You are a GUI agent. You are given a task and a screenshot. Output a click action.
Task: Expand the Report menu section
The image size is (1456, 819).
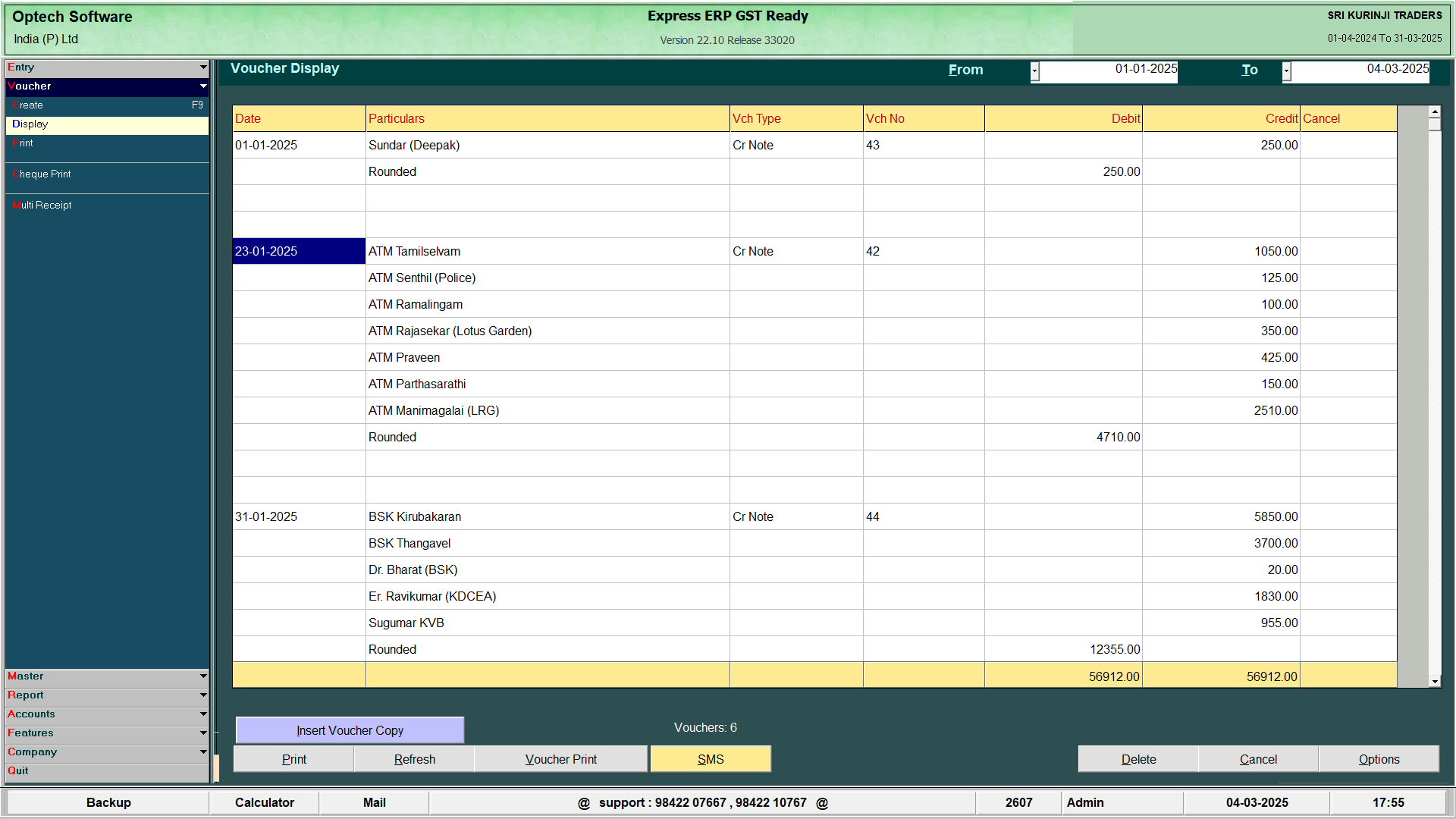(x=106, y=695)
